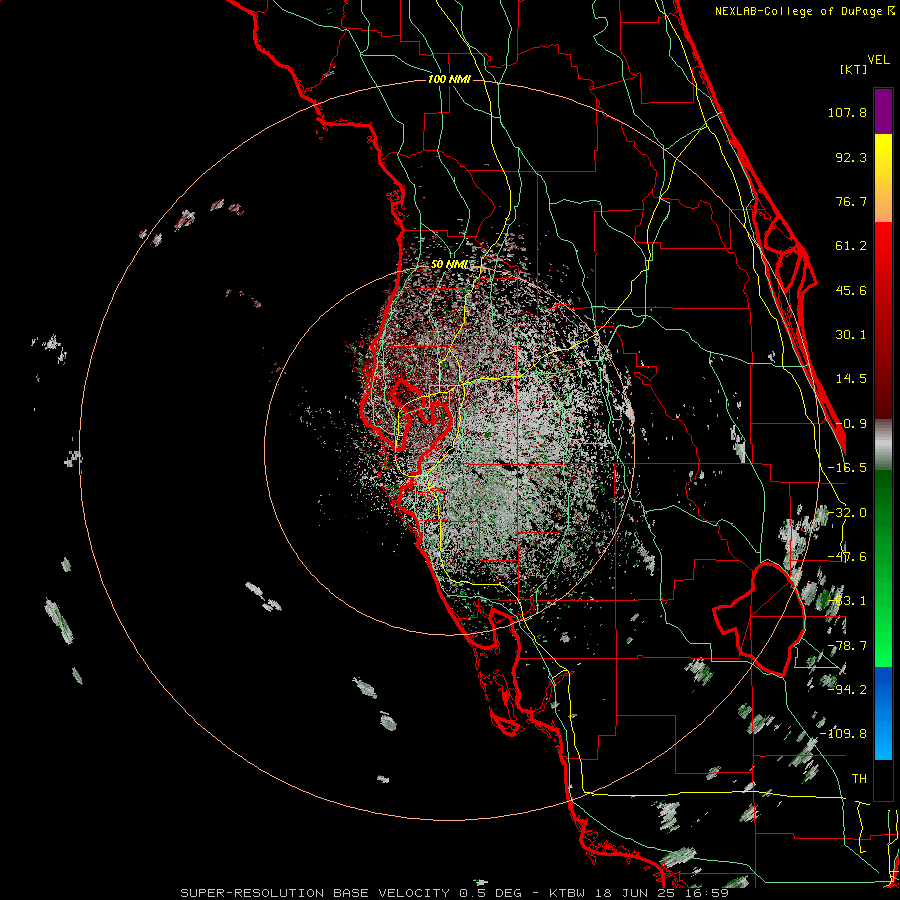Click the TH label on the legend
The width and height of the screenshot is (900, 900).
pos(859,779)
